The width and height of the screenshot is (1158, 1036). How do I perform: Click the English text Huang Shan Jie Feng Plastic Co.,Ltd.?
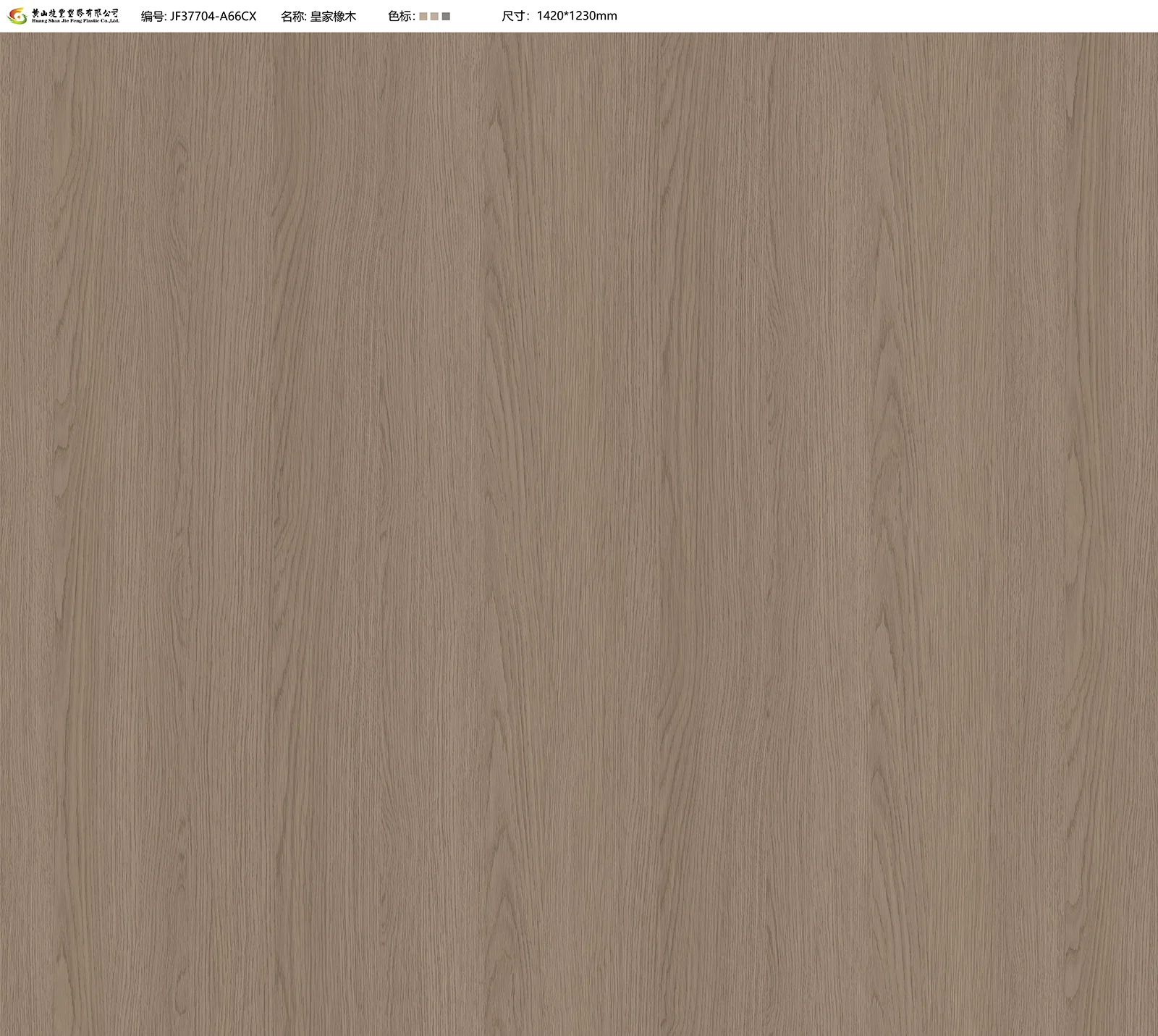coord(75,22)
